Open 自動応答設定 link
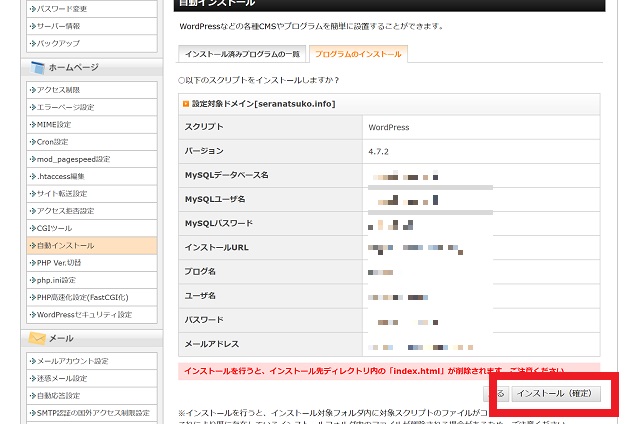 [x=92, y=395]
